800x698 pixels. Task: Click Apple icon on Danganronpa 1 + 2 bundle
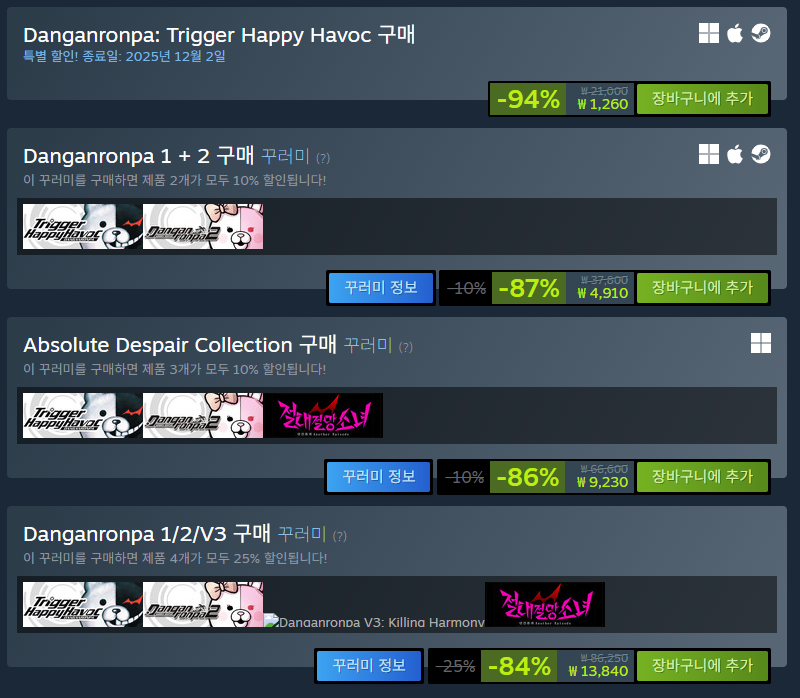coord(735,154)
